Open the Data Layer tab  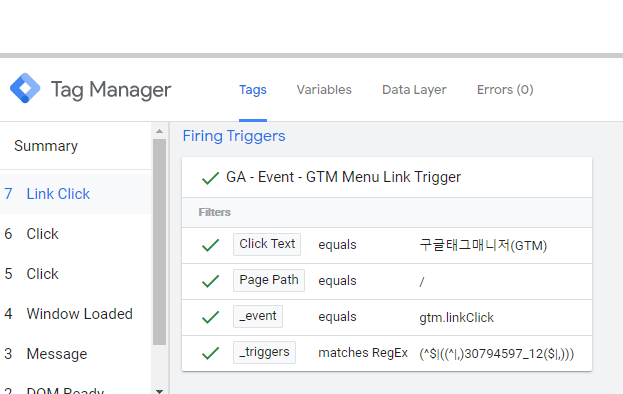414,90
